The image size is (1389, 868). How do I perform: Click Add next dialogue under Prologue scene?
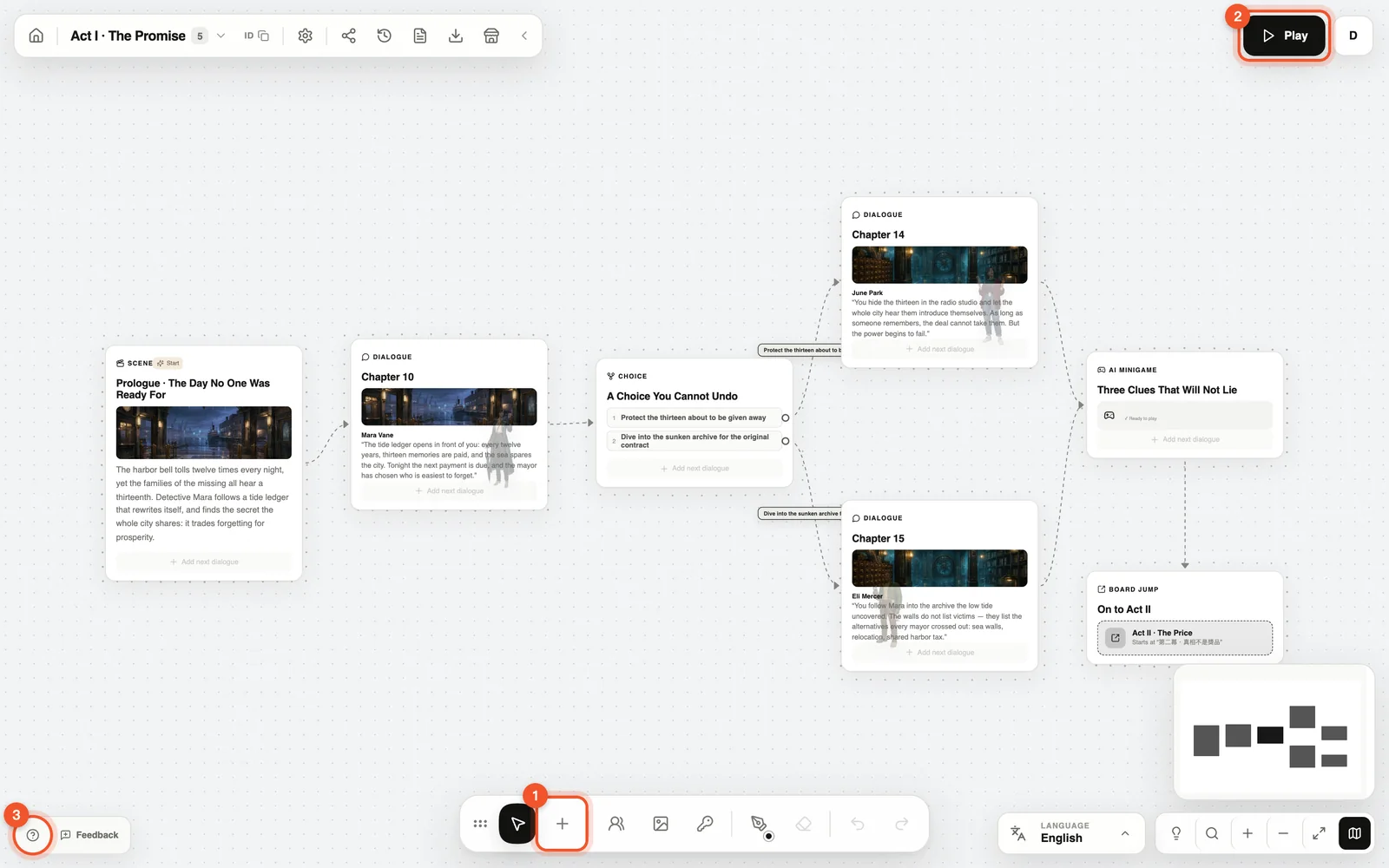[204, 562]
